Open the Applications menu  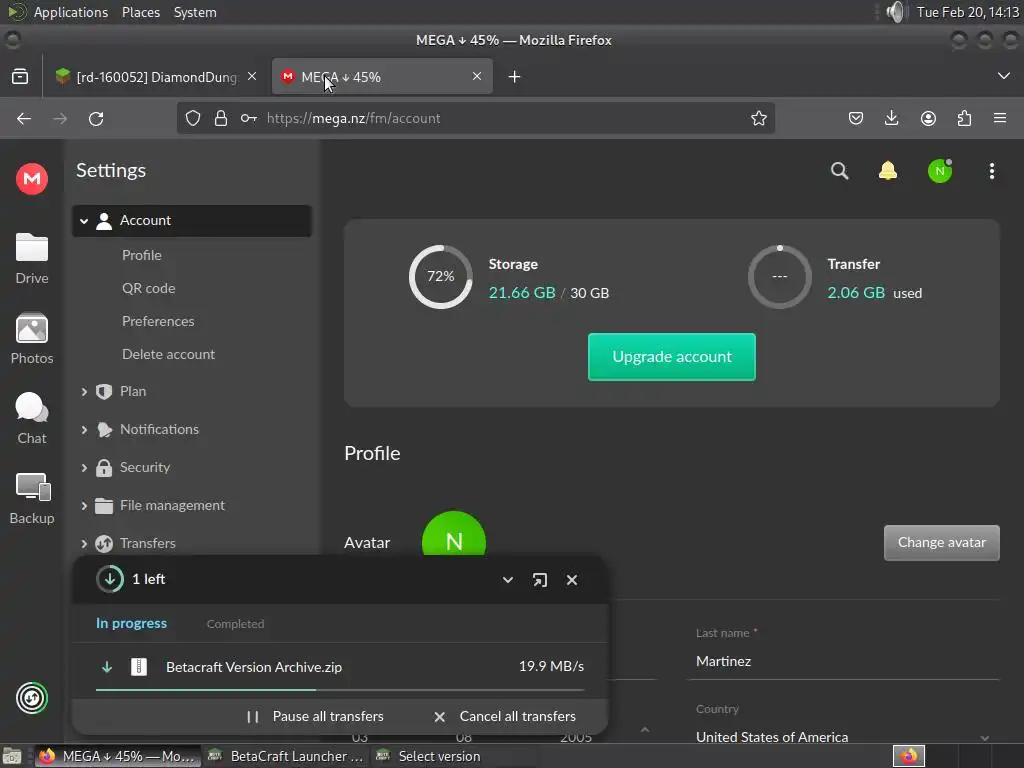coord(71,12)
